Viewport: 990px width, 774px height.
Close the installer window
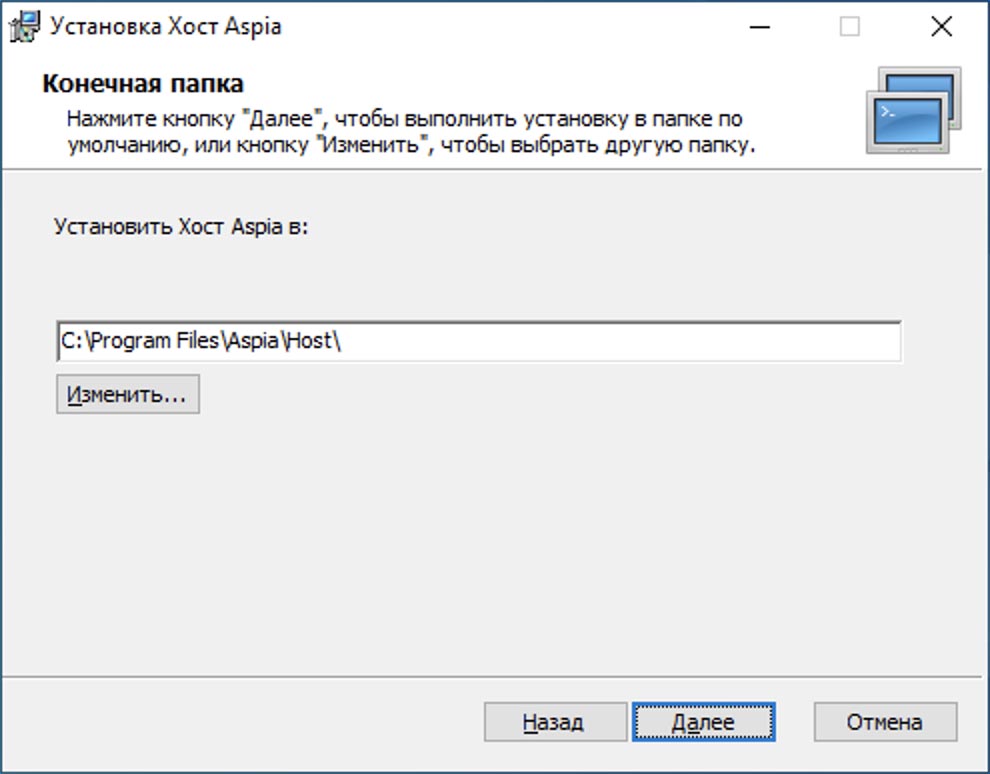click(x=941, y=27)
